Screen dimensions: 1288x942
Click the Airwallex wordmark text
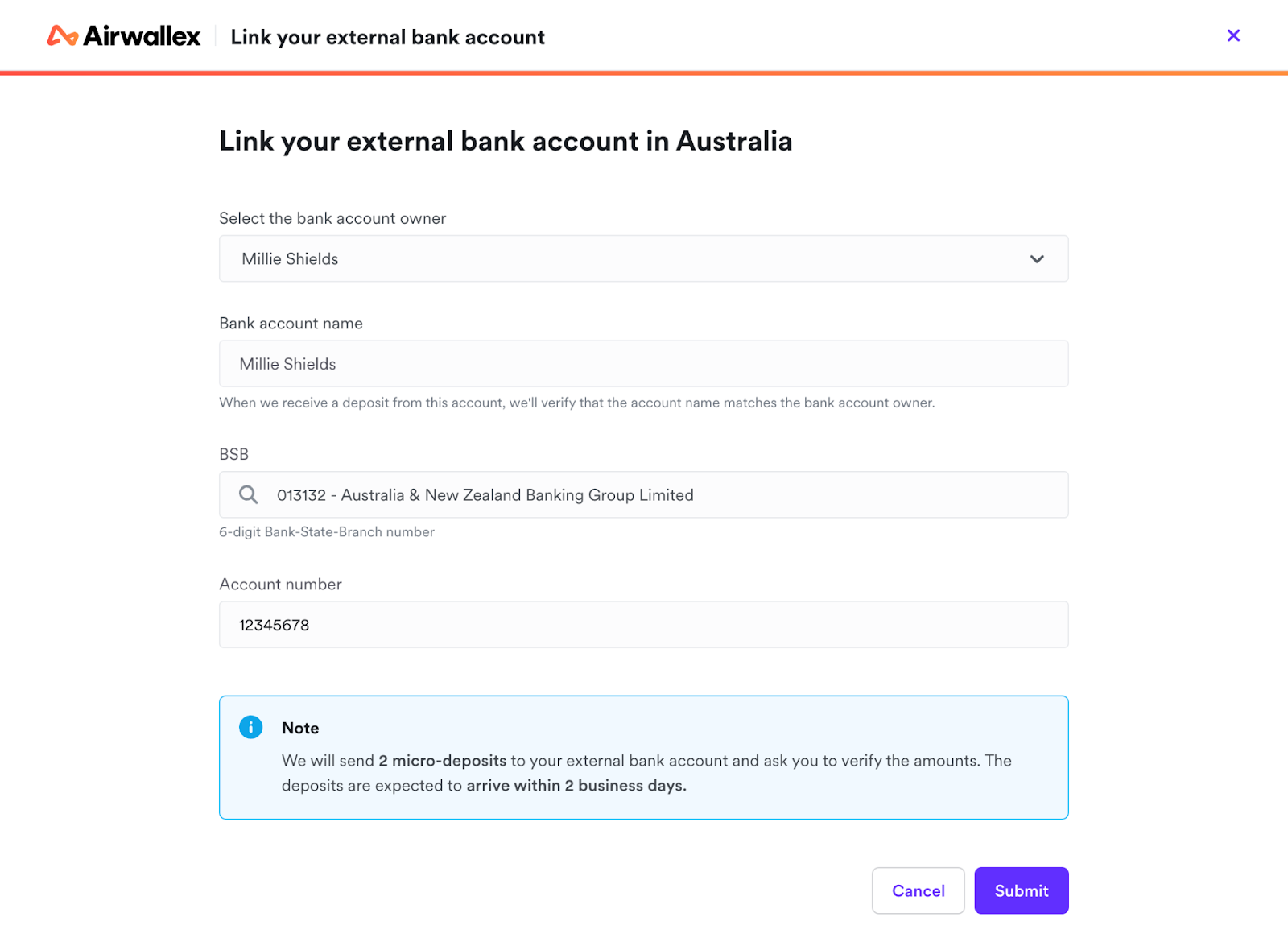coord(142,36)
